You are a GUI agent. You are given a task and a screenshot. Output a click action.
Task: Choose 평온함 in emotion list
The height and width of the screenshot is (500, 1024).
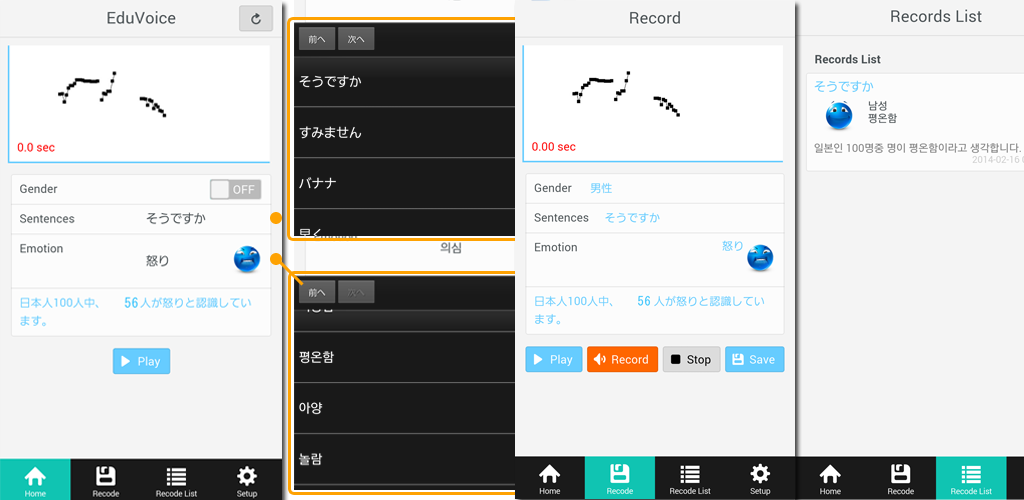pos(404,357)
